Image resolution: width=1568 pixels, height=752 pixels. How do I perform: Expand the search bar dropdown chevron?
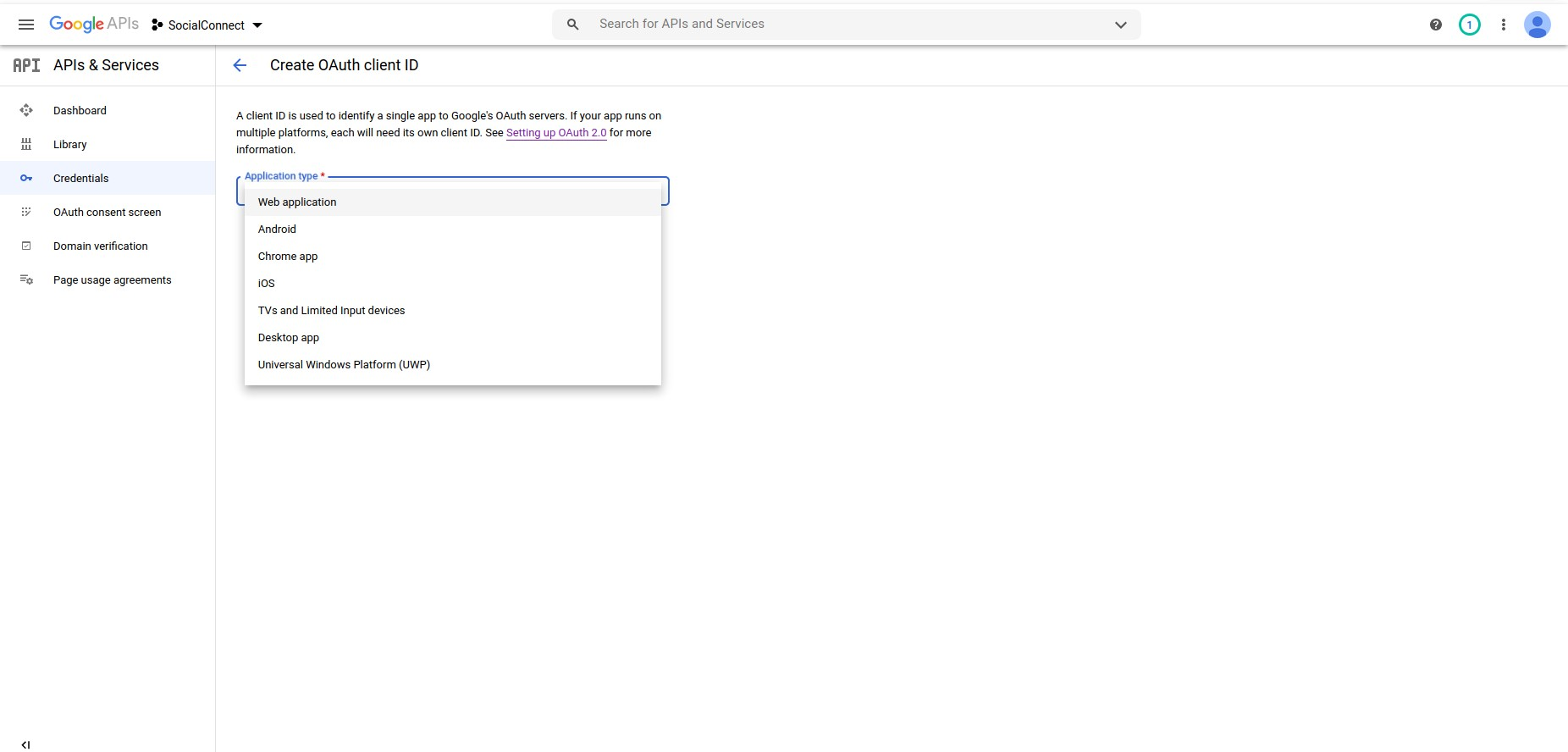[1120, 25]
